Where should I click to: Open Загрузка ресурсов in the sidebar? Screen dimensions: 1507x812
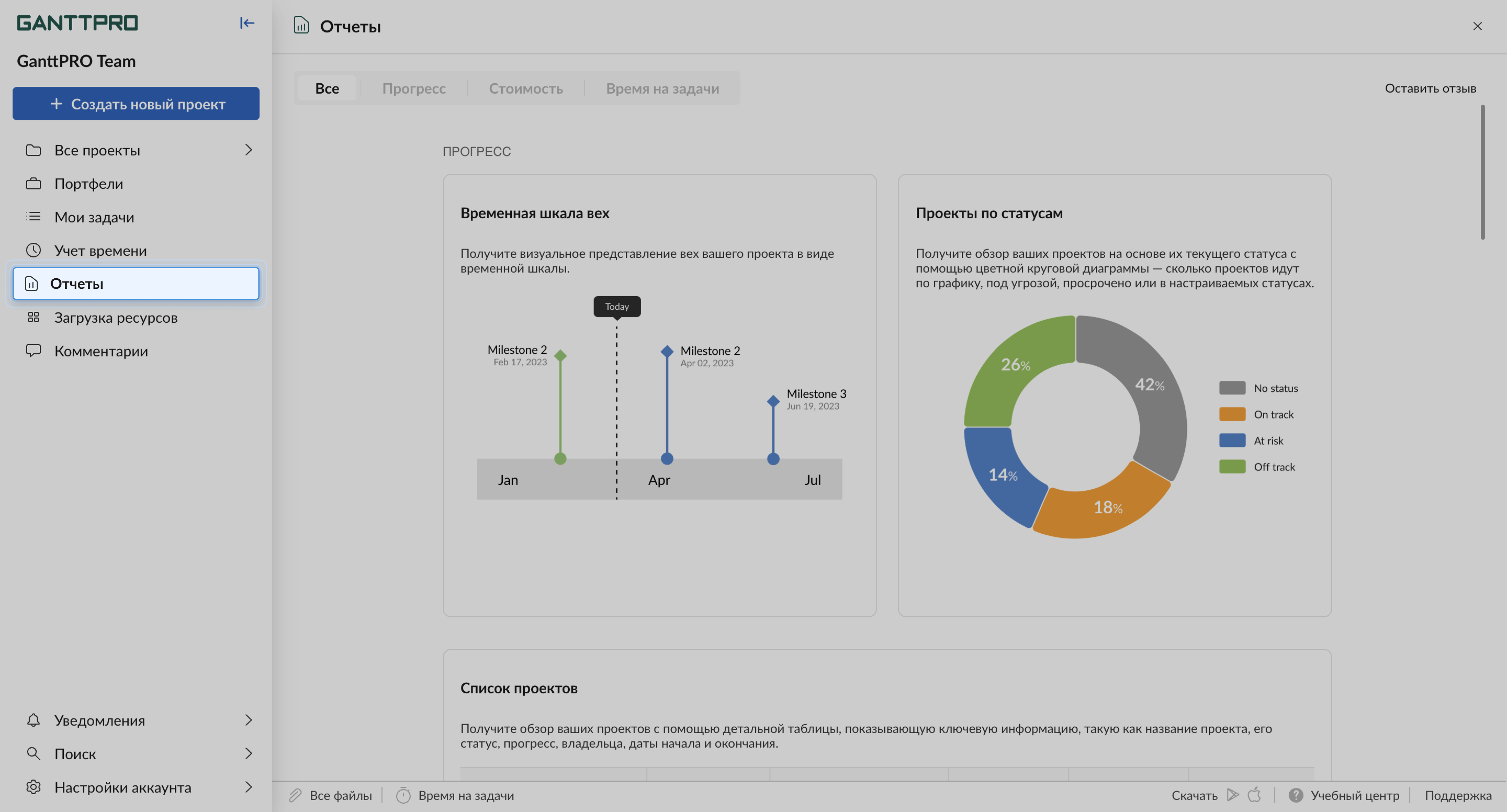tap(136, 318)
